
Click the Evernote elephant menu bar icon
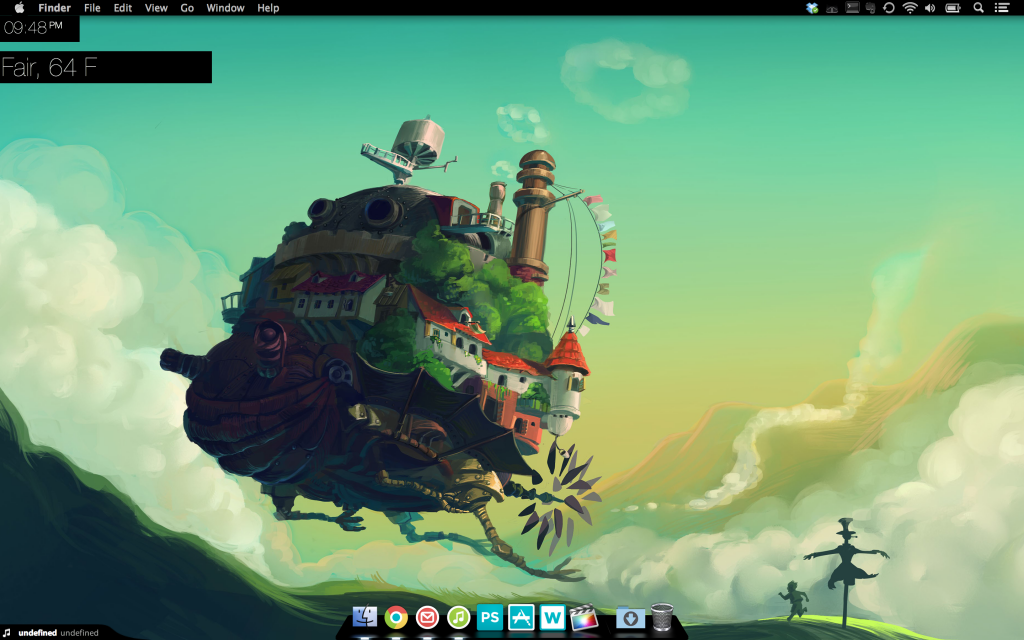pyautogui.click(x=871, y=8)
